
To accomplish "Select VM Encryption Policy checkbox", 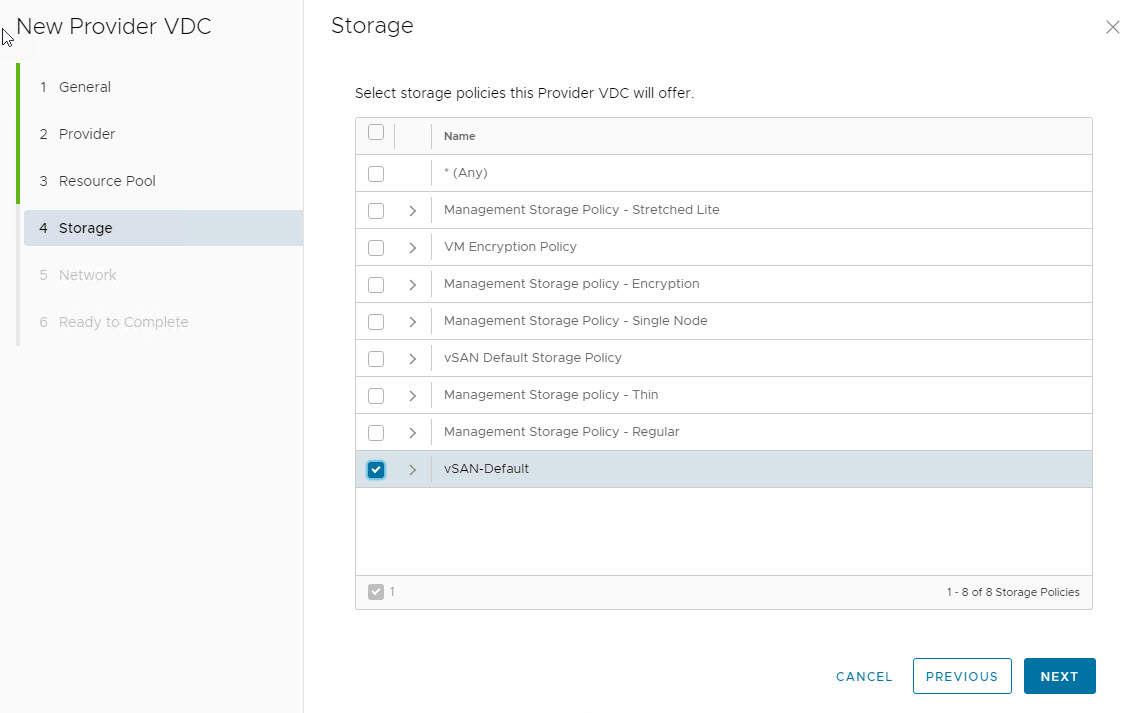I will tap(376, 248).
